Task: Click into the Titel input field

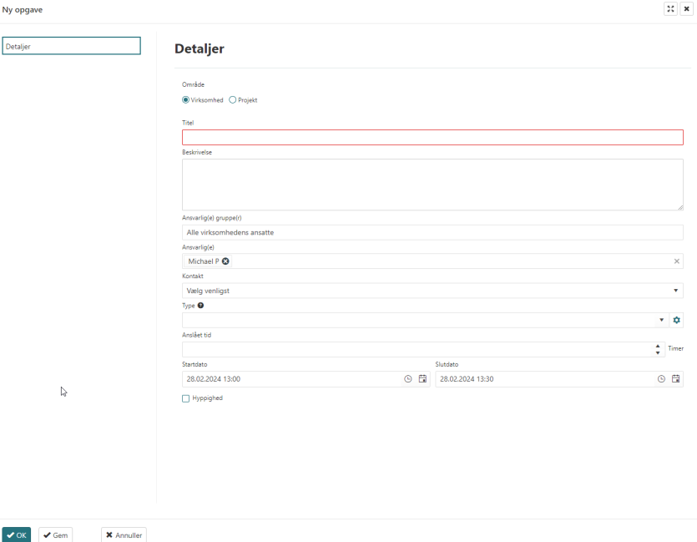Action: coord(432,137)
